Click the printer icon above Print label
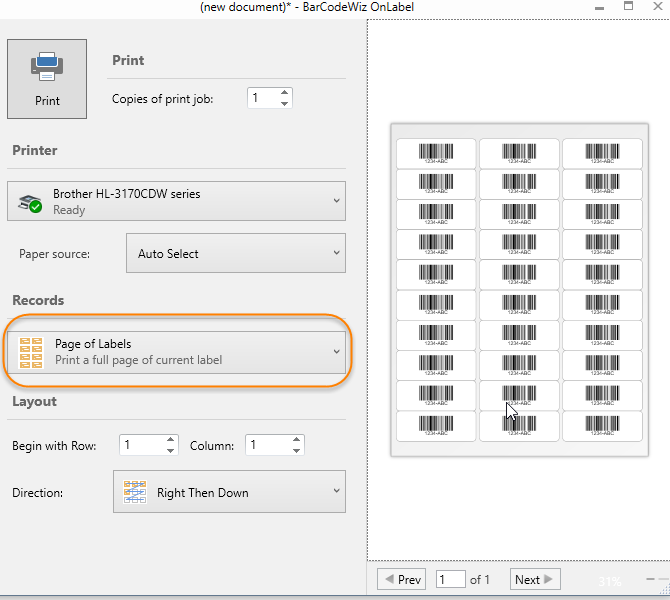Screen dimensions: 670x600 (x=47, y=67)
